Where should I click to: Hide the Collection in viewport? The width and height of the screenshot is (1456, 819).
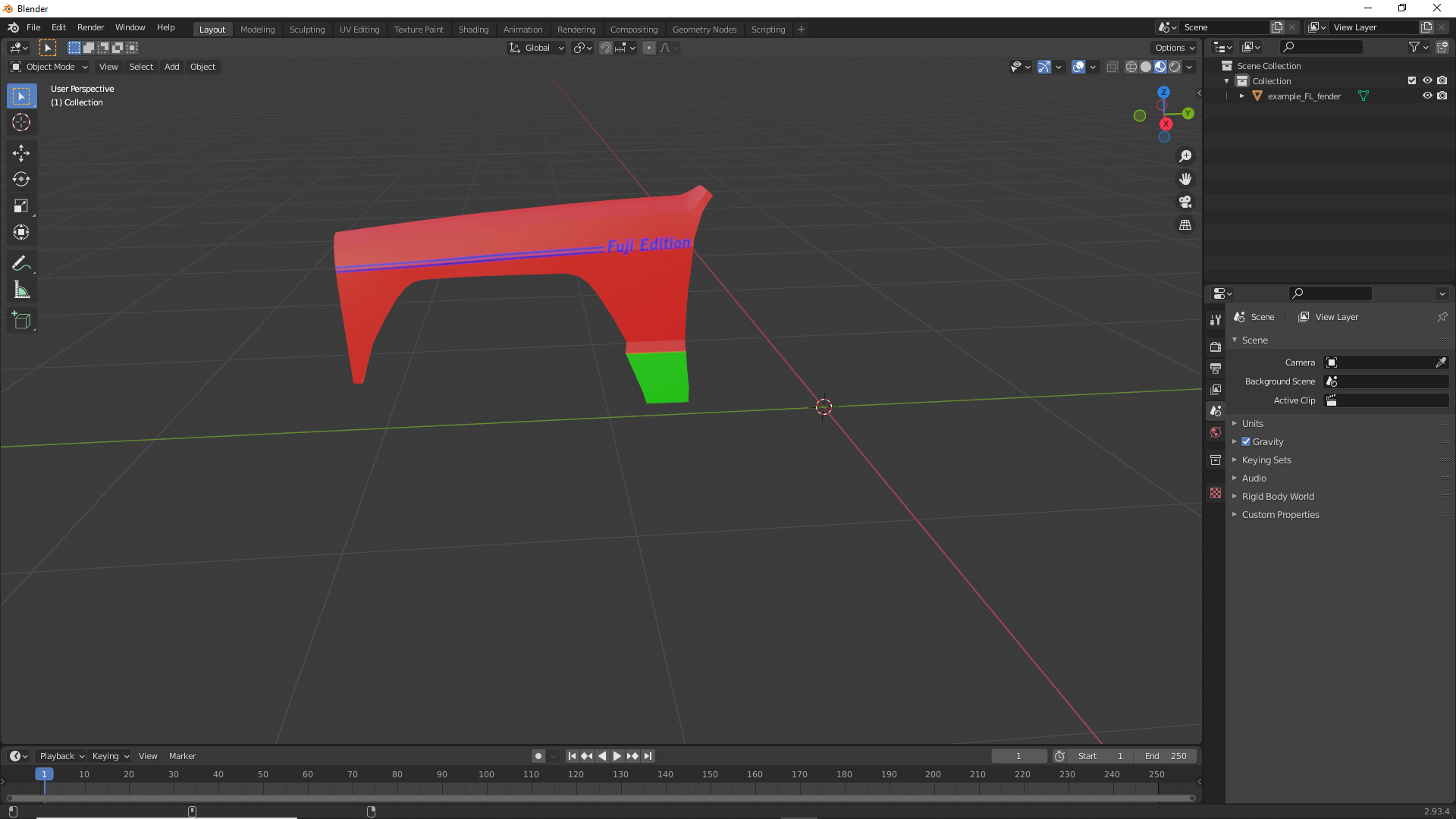pyautogui.click(x=1427, y=80)
